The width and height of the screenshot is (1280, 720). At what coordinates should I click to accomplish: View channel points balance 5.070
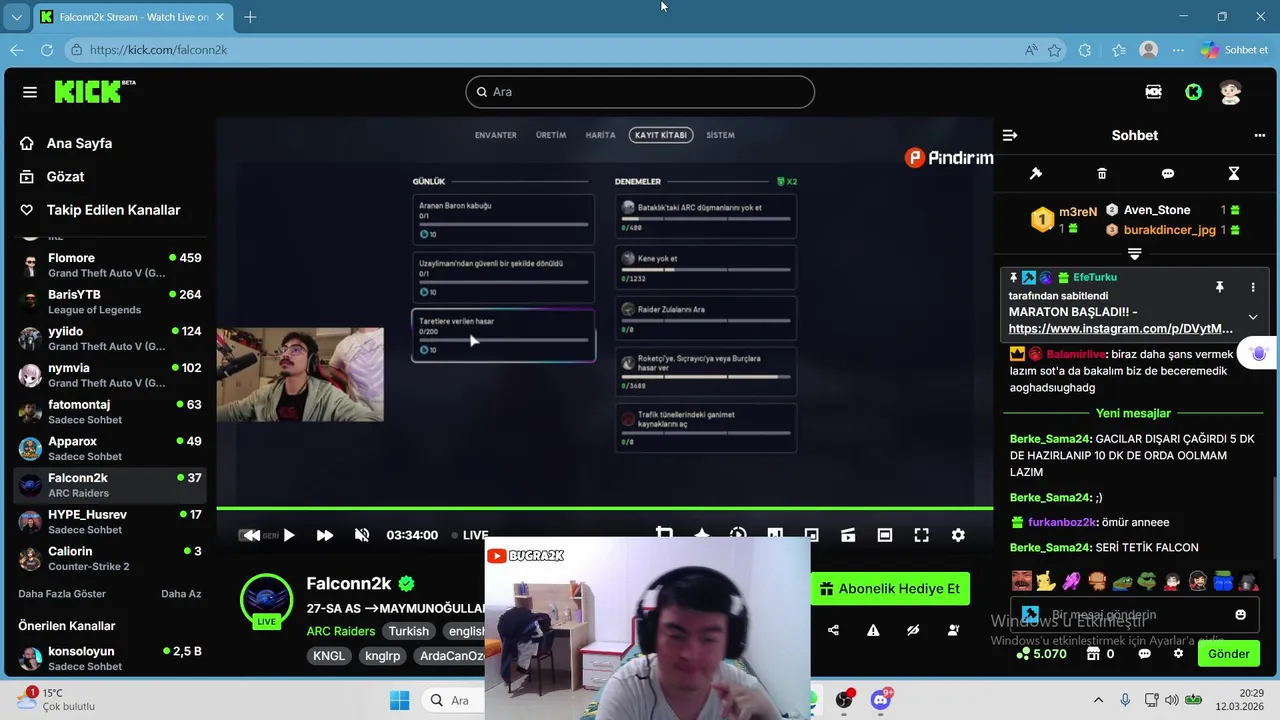click(1042, 654)
